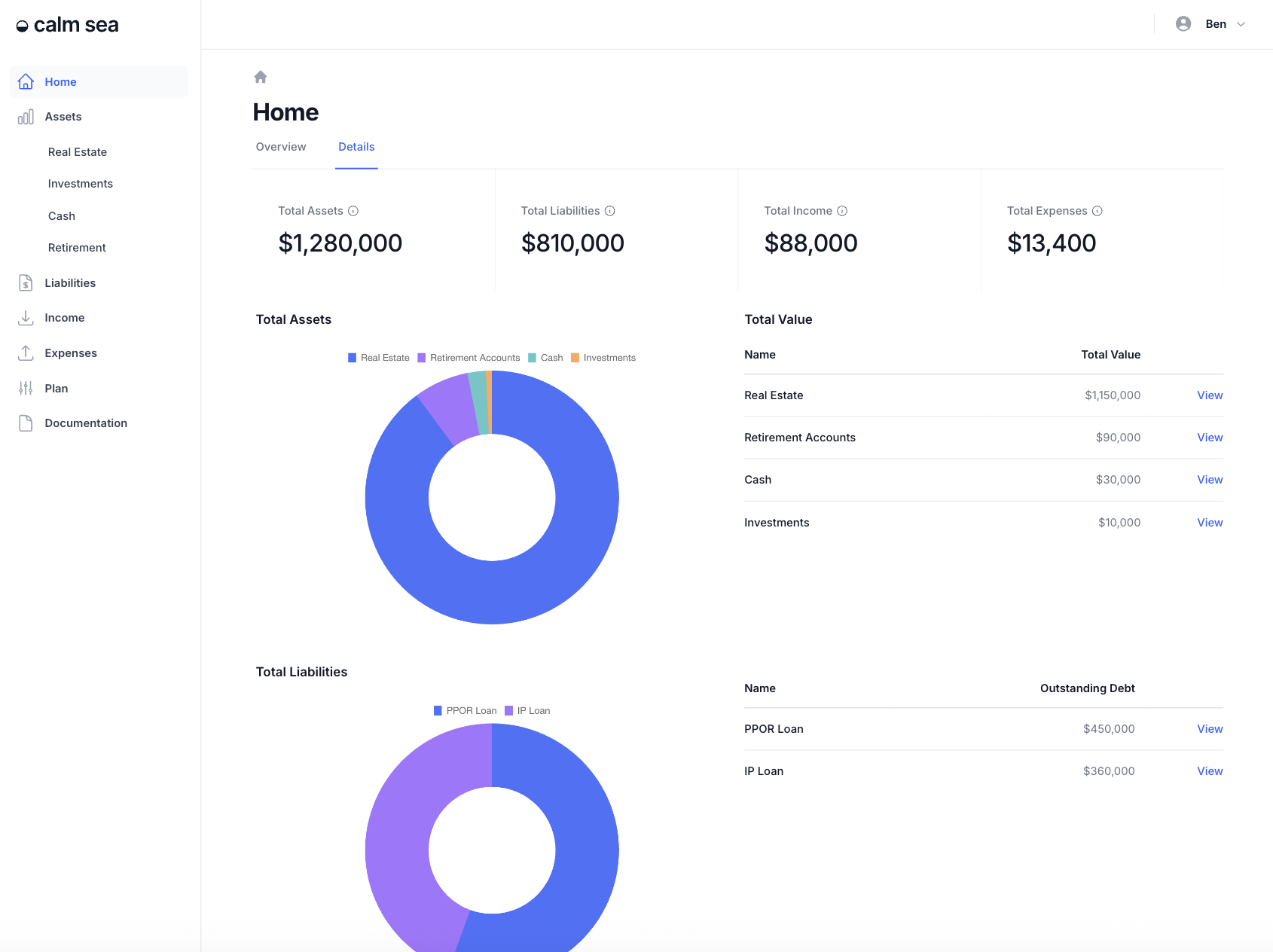Click the Documentation page icon
1273x952 pixels.
tap(26, 423)
